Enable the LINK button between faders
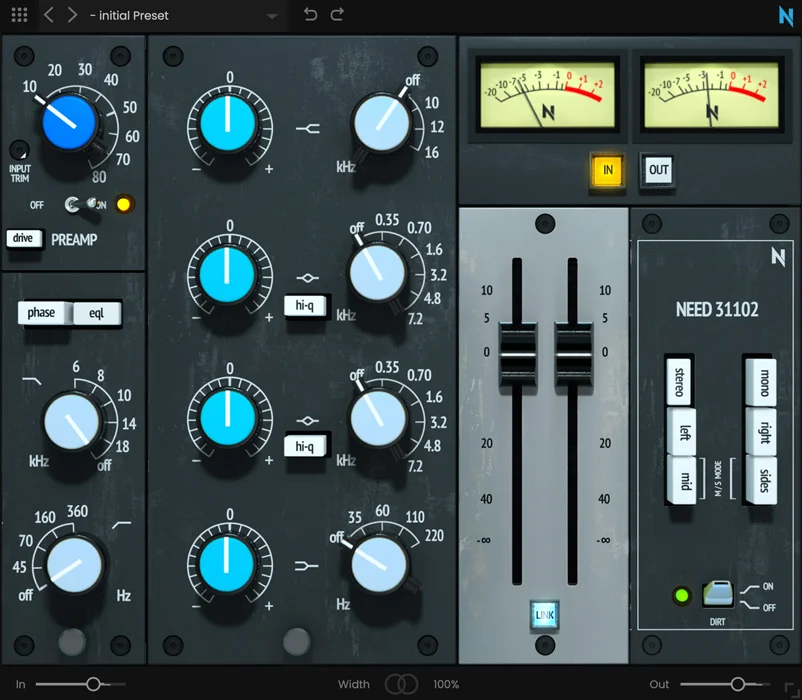 coord(543,616)
